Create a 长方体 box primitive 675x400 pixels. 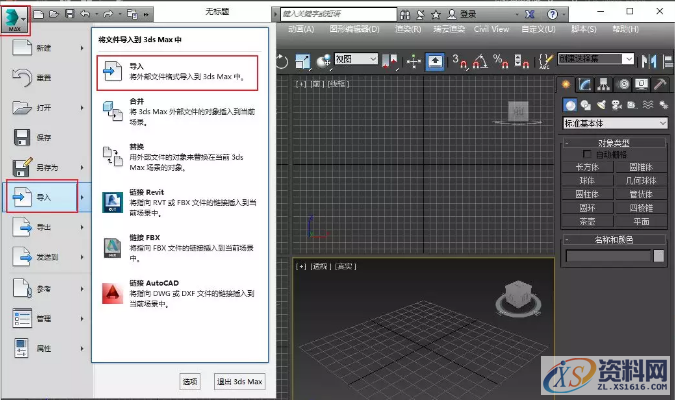[x=587, y=167]
